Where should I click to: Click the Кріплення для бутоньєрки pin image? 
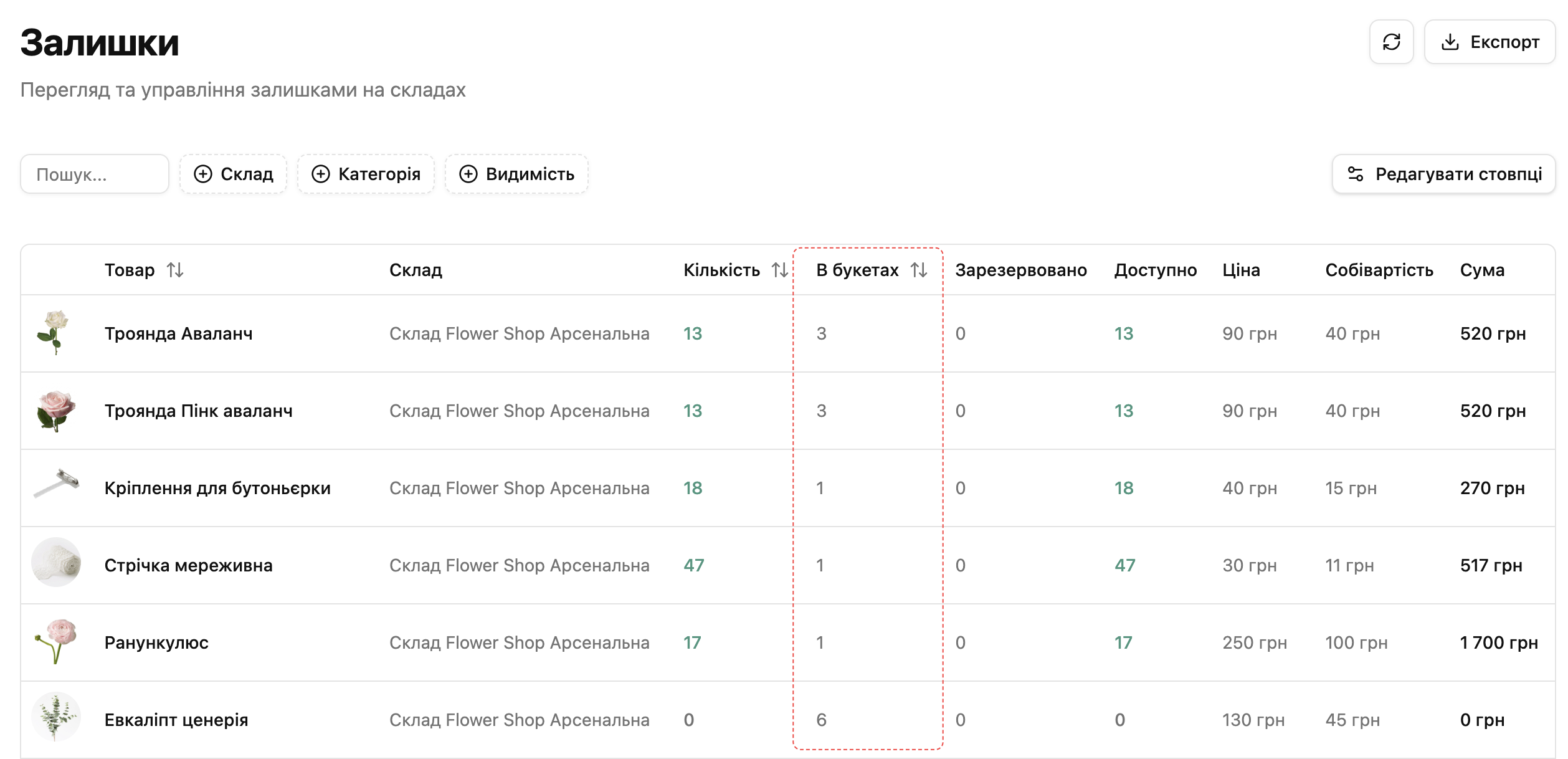point(56,484)
